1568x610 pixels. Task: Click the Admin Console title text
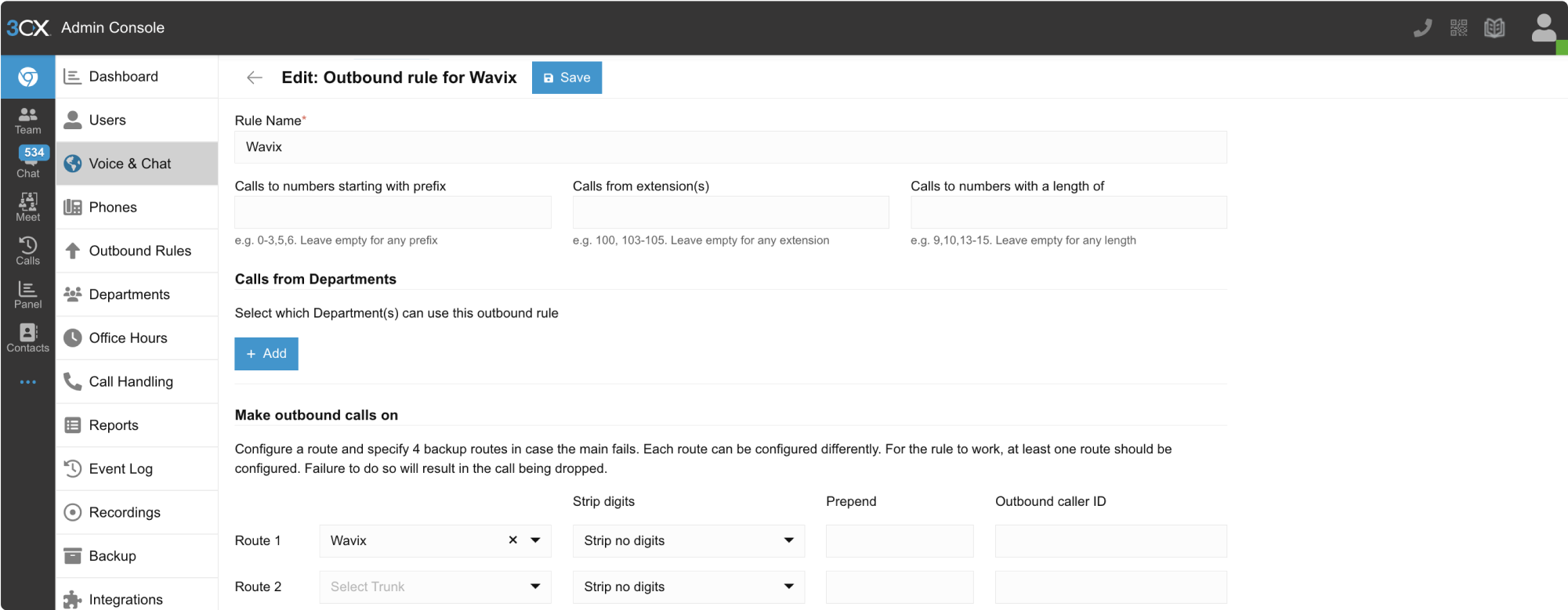(113, 27)
